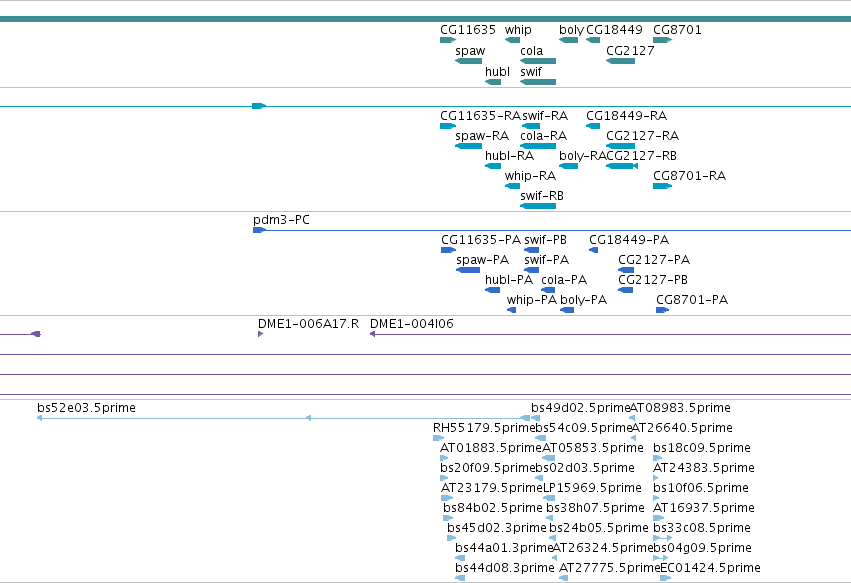Select the AT16937.5prime EST
The width and height of the screenshot is (851, 583).
click(x=658, y=518)
